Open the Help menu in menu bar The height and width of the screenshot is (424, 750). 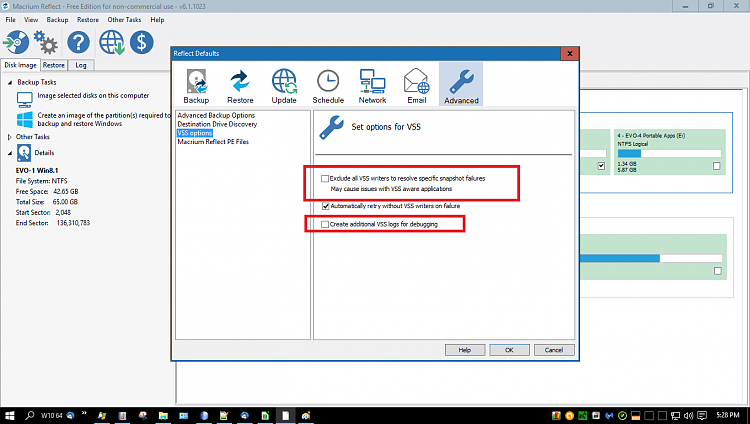coord(157,20)
